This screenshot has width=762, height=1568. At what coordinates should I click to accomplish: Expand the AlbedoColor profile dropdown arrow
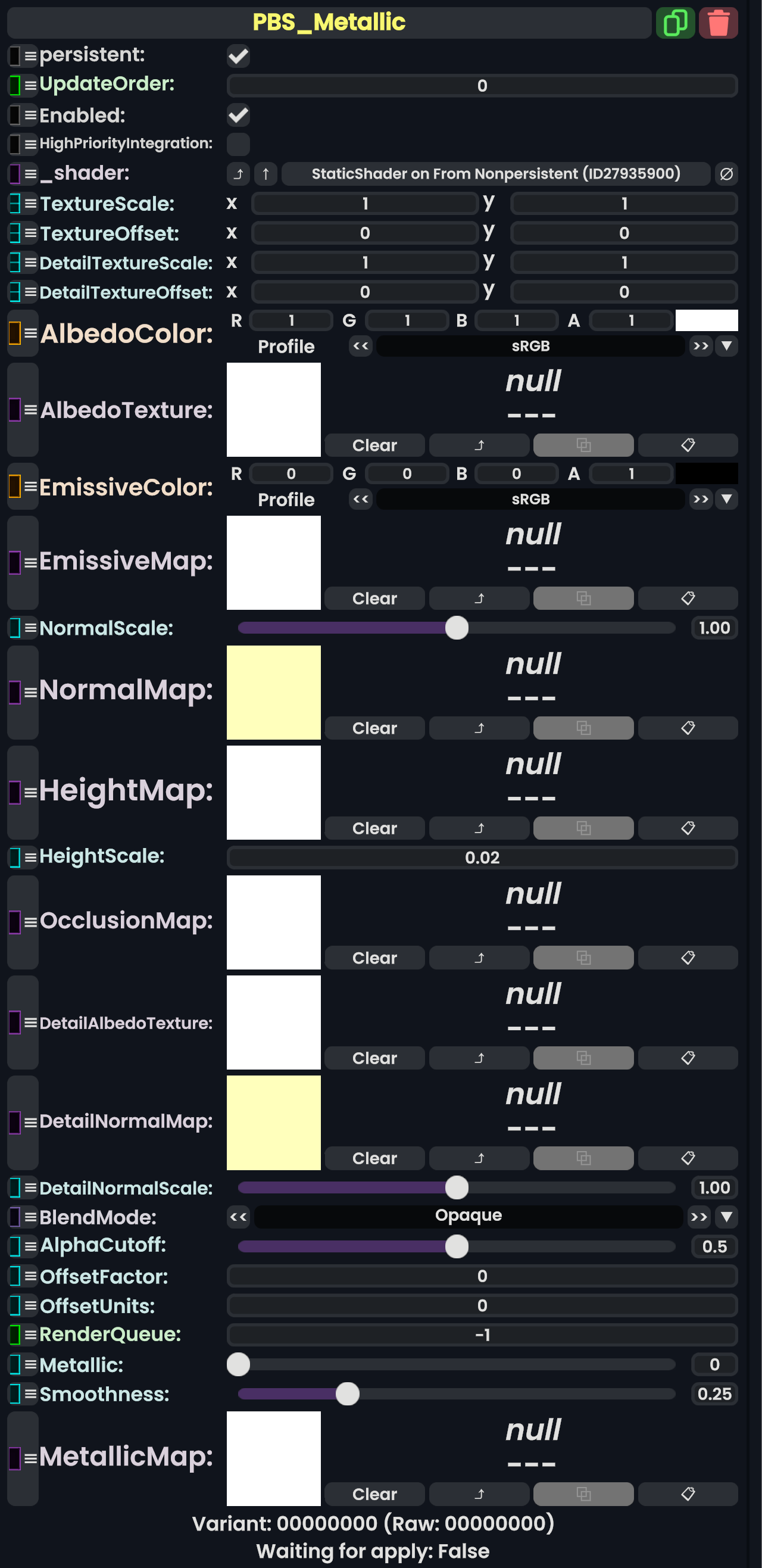click(x=726, y=346)
